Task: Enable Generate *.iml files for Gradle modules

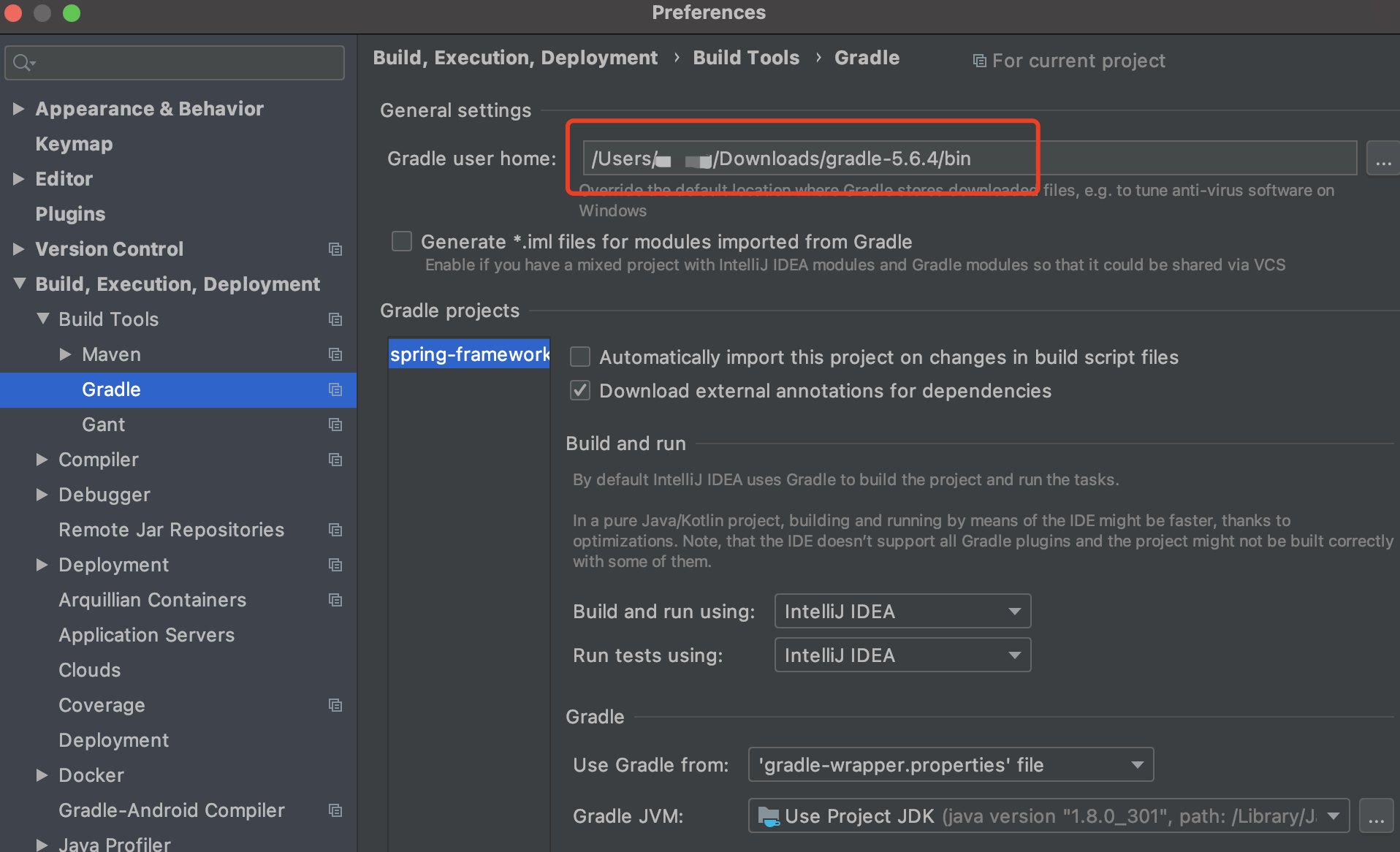Action: coord(402,241)
